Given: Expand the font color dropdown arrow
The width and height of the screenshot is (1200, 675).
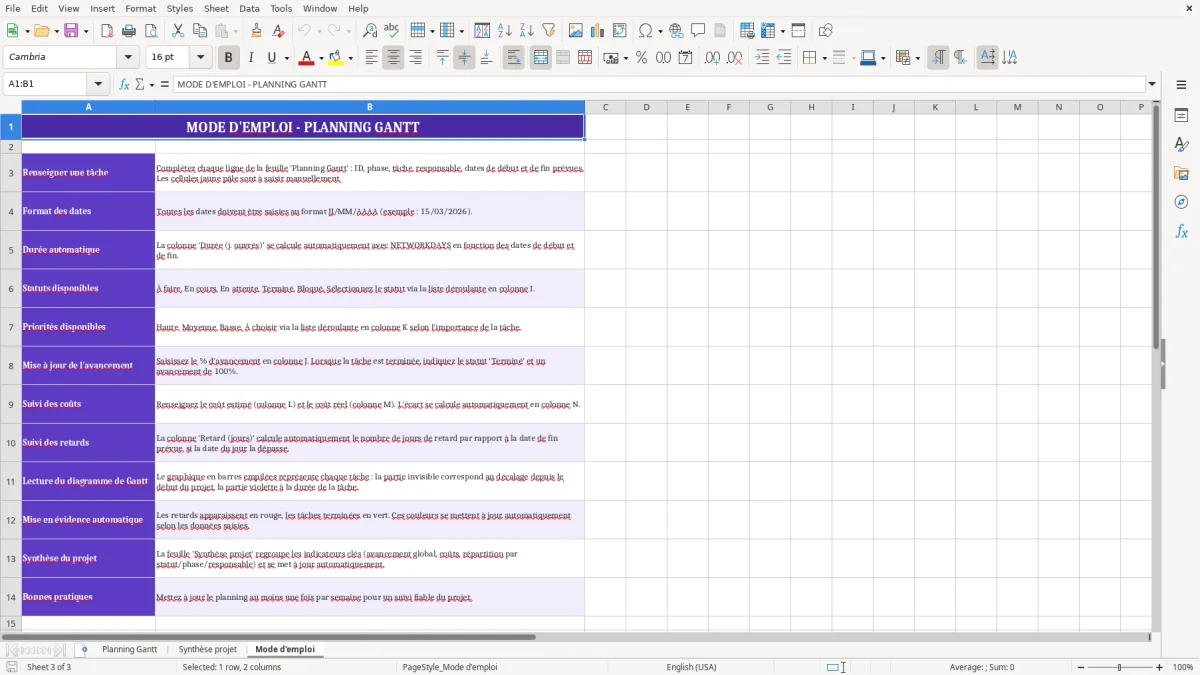Looking at the screenshot, I should pyautogui.click(x=321, y=58).
